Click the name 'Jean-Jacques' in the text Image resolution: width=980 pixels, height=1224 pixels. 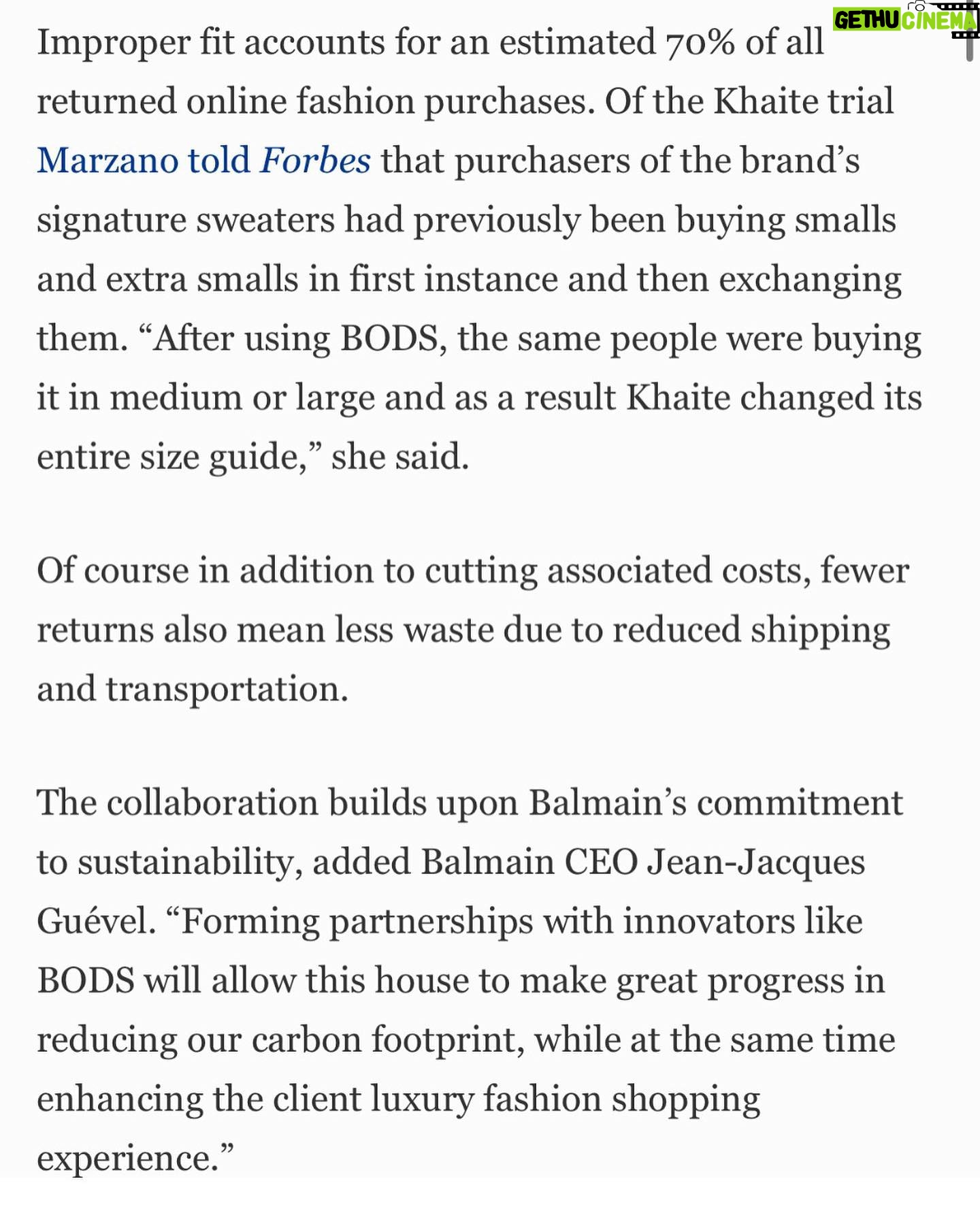[755, 863]
